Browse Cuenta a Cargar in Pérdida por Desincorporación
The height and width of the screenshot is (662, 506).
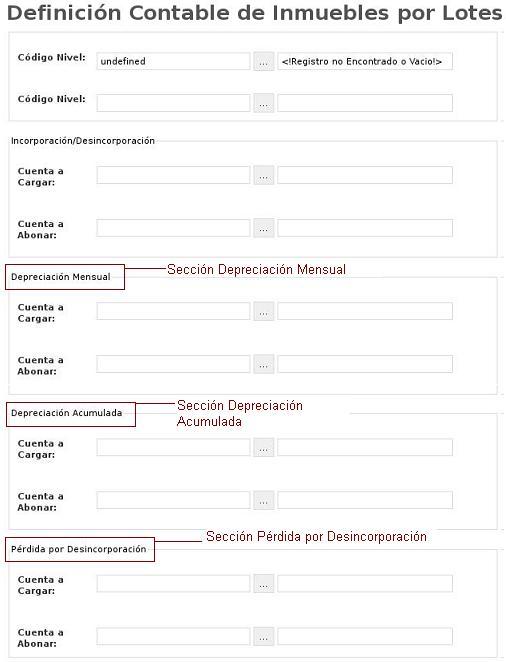[x=264, y=583]
